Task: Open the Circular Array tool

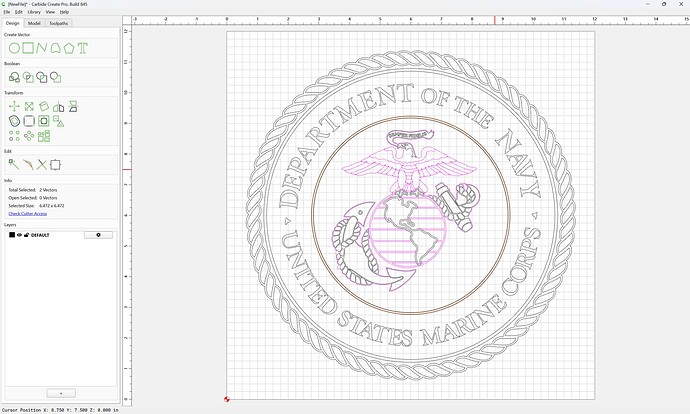Action: 29,136
